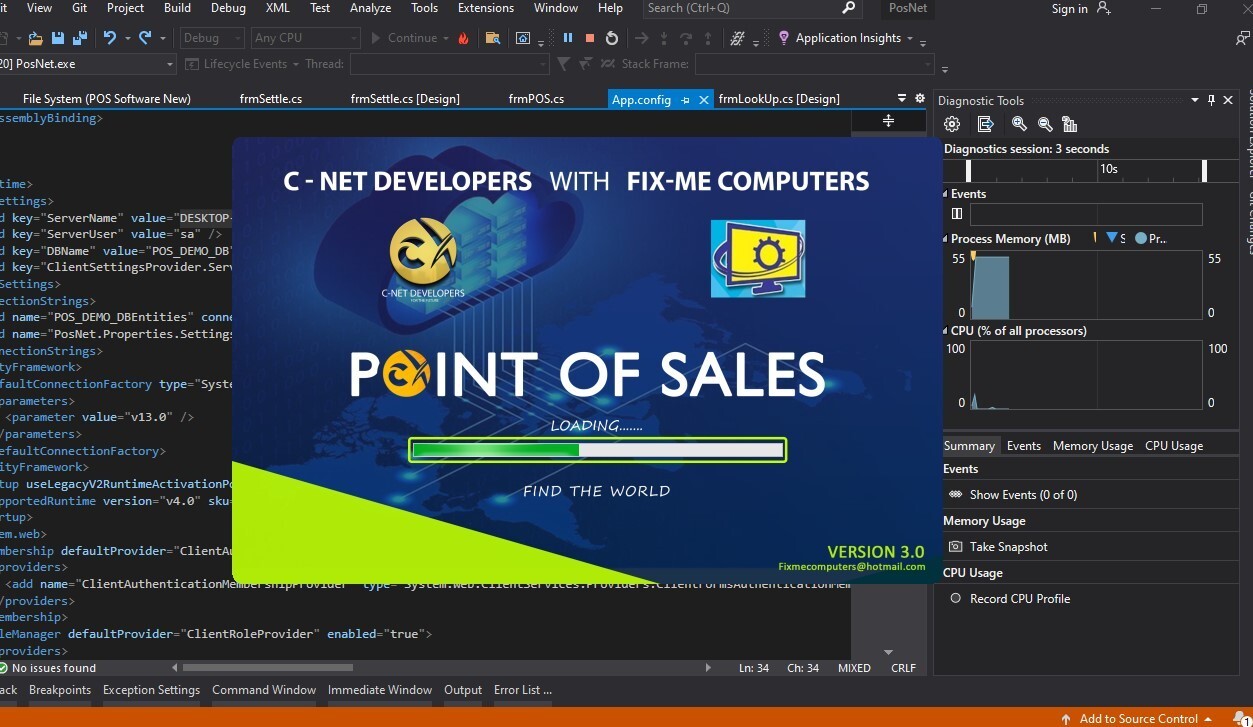Click Take Snapshot link
The width and height of the screenshot is (1253, 727).
pyautogui.click(x=1009, y=547)
